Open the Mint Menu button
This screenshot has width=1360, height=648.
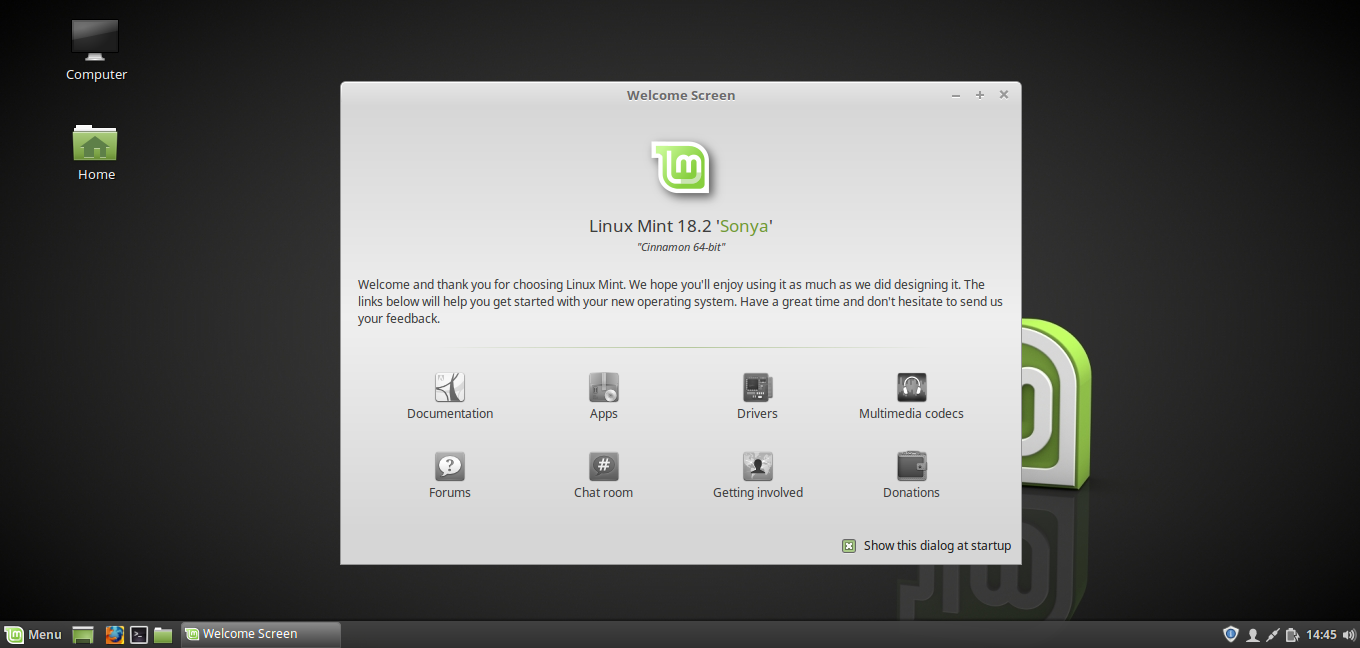(x=33, y=634)
